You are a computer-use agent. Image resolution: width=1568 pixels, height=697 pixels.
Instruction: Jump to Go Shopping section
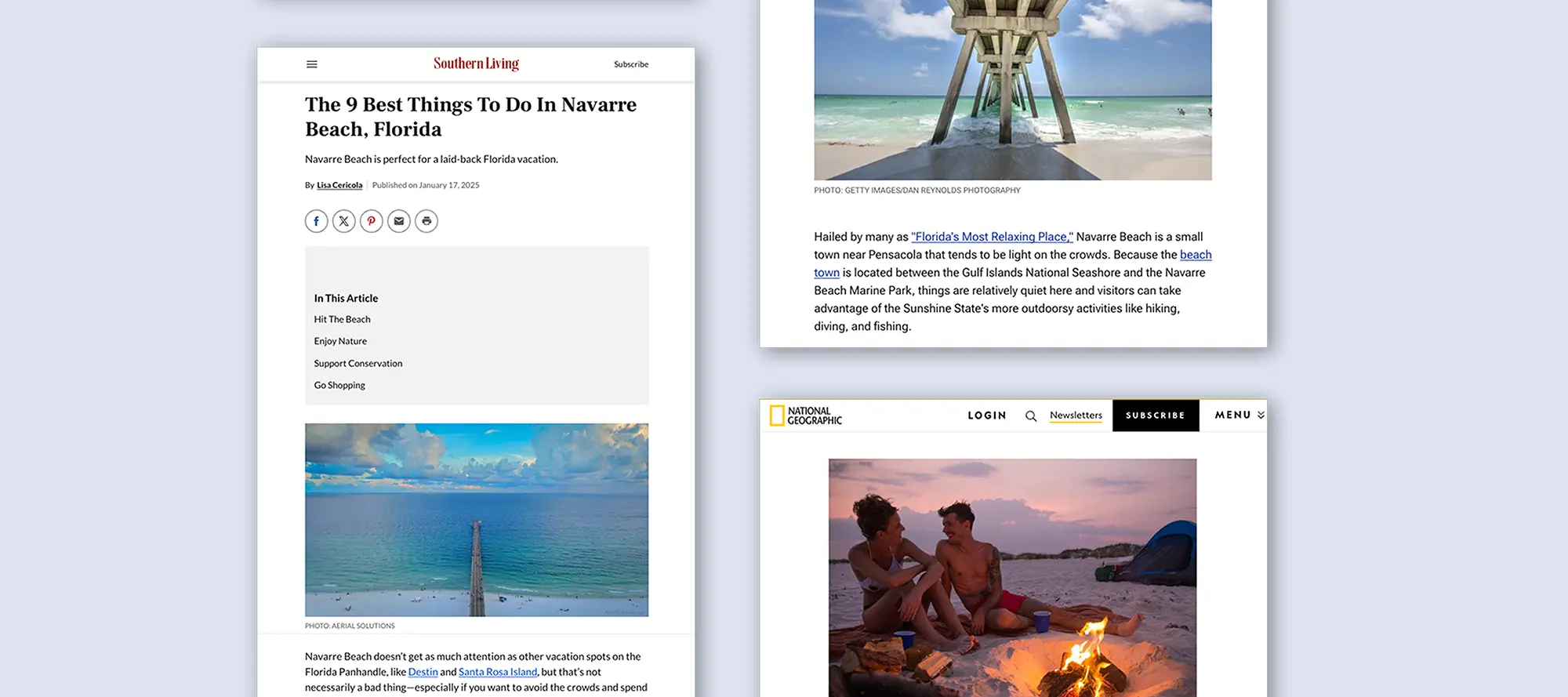point(339,385)
